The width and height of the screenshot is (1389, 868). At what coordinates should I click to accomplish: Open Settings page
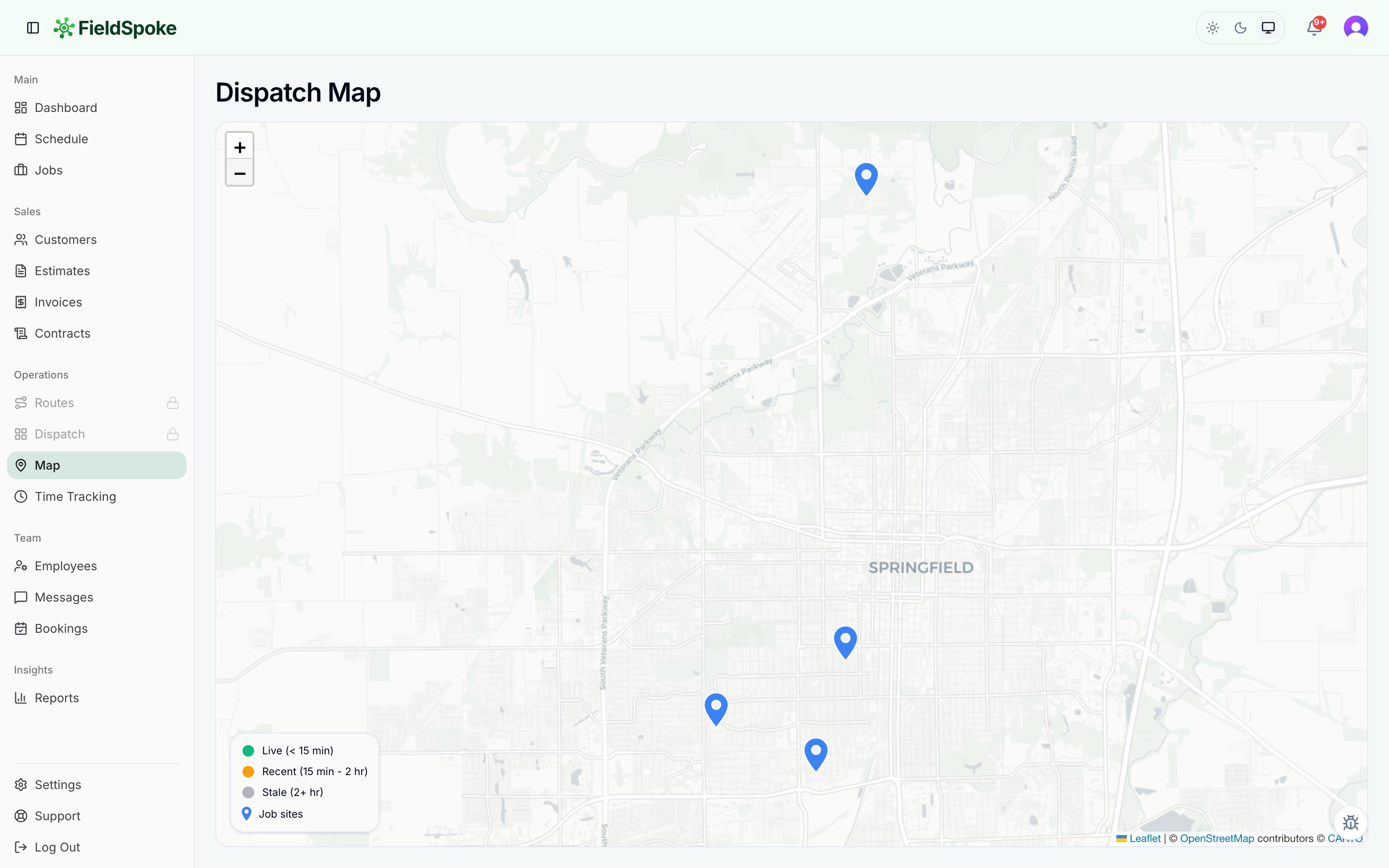(96, 785)
